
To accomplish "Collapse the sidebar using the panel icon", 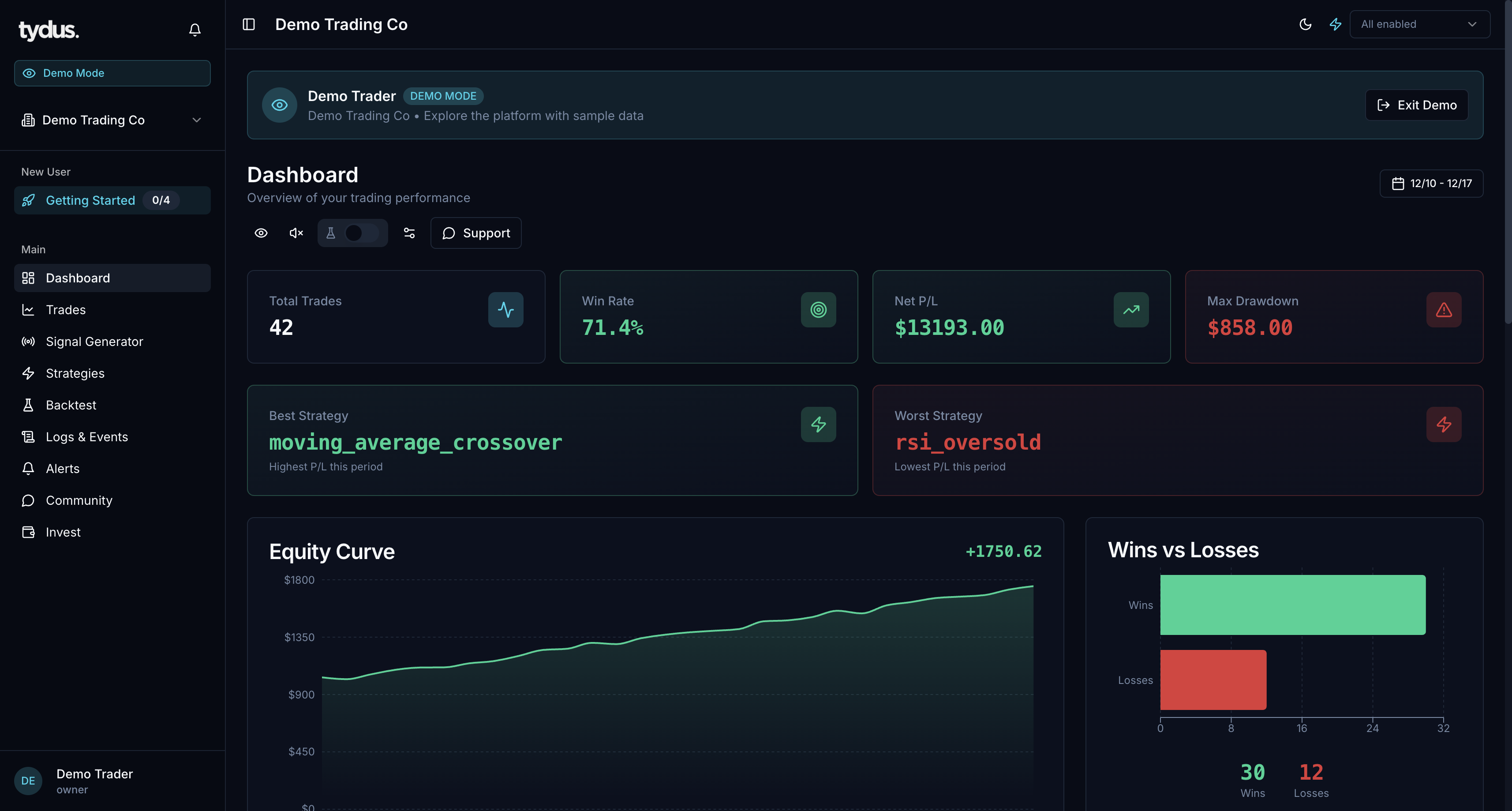I will click(x=249, y=24).
